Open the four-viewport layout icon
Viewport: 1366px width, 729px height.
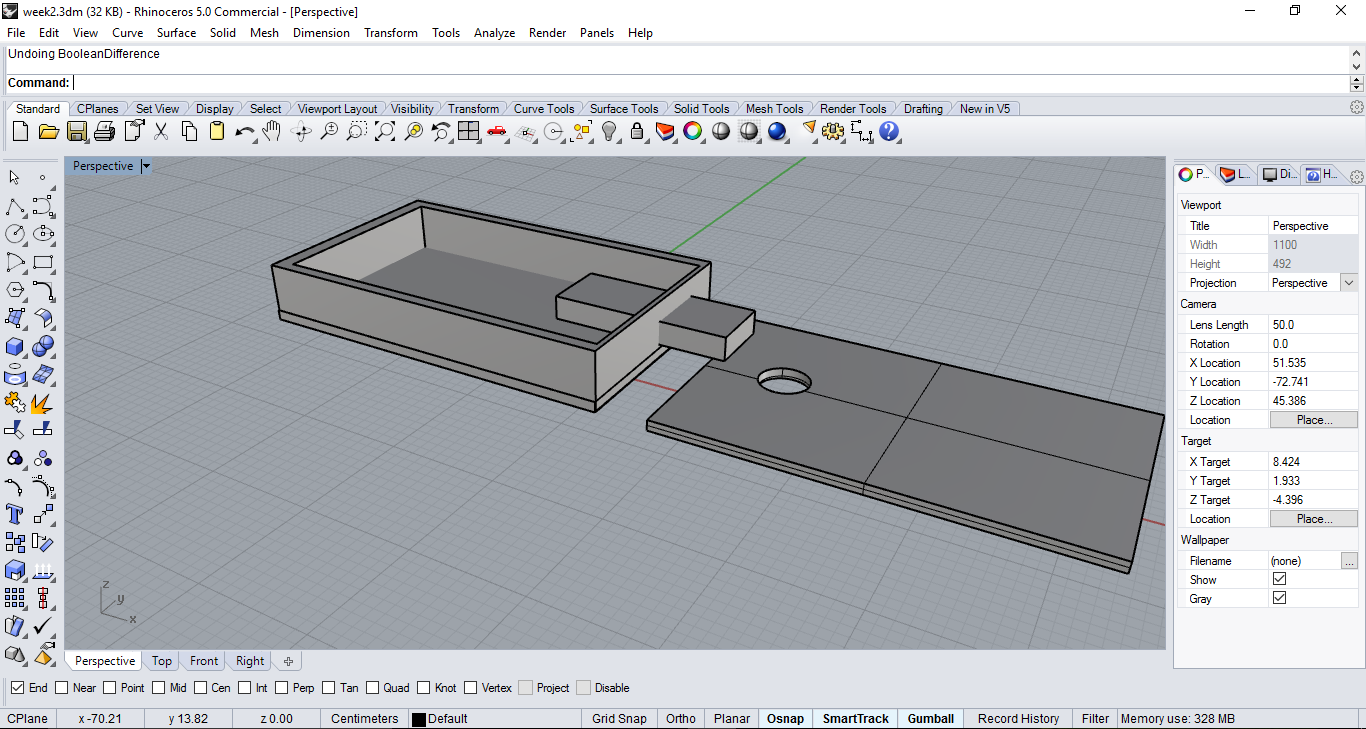pos(468,131)
